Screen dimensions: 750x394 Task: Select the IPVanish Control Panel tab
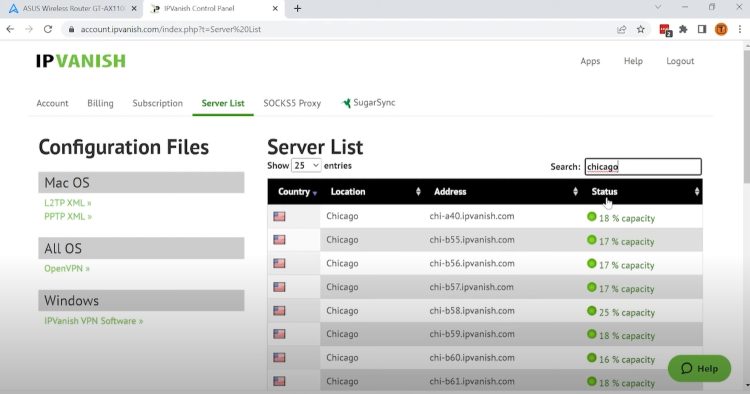pos(214,9)
